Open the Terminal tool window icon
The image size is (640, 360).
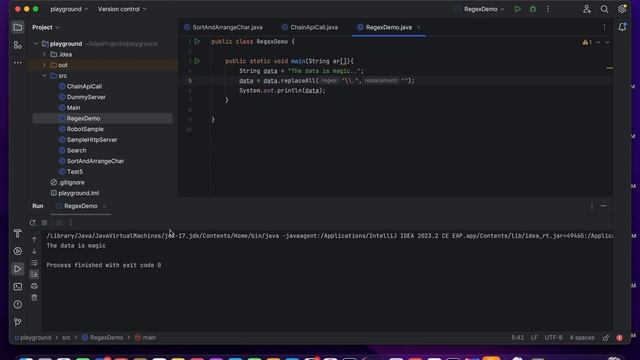[18, 287]
